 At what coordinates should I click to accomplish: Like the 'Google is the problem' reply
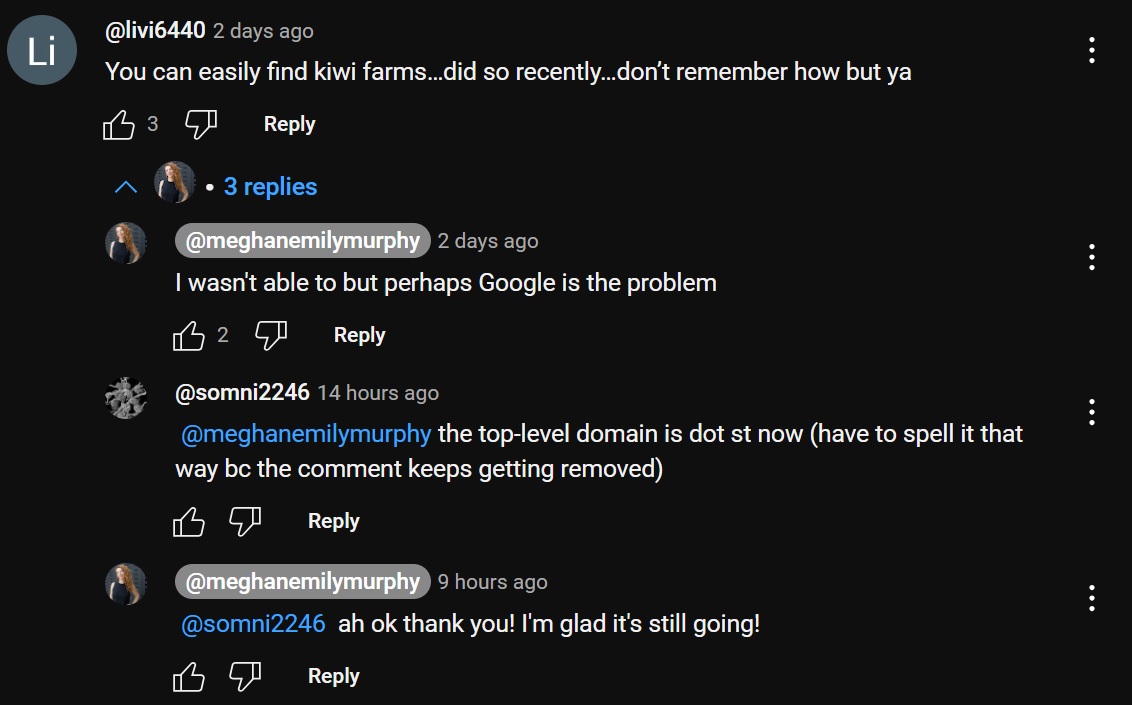coord(189,336)
